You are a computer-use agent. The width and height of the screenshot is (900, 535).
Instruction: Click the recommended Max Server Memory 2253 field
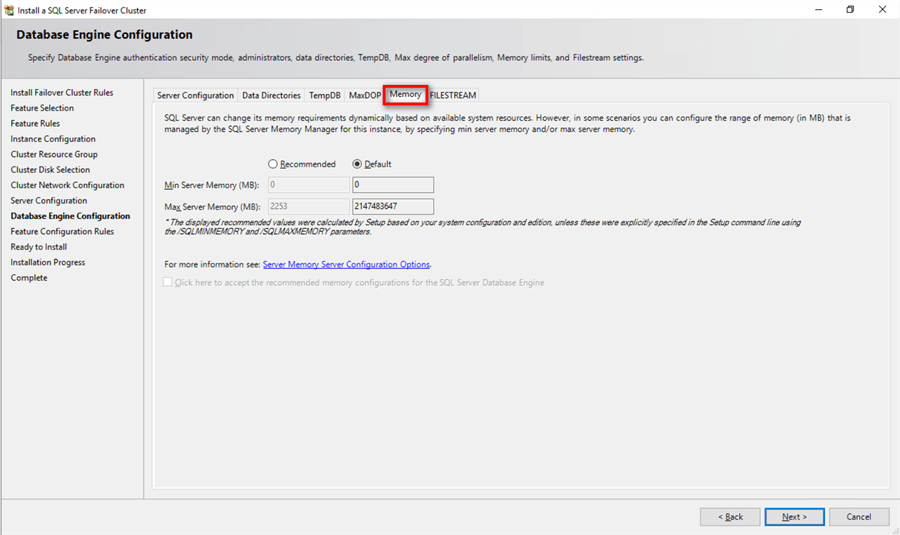click(309, 207)
